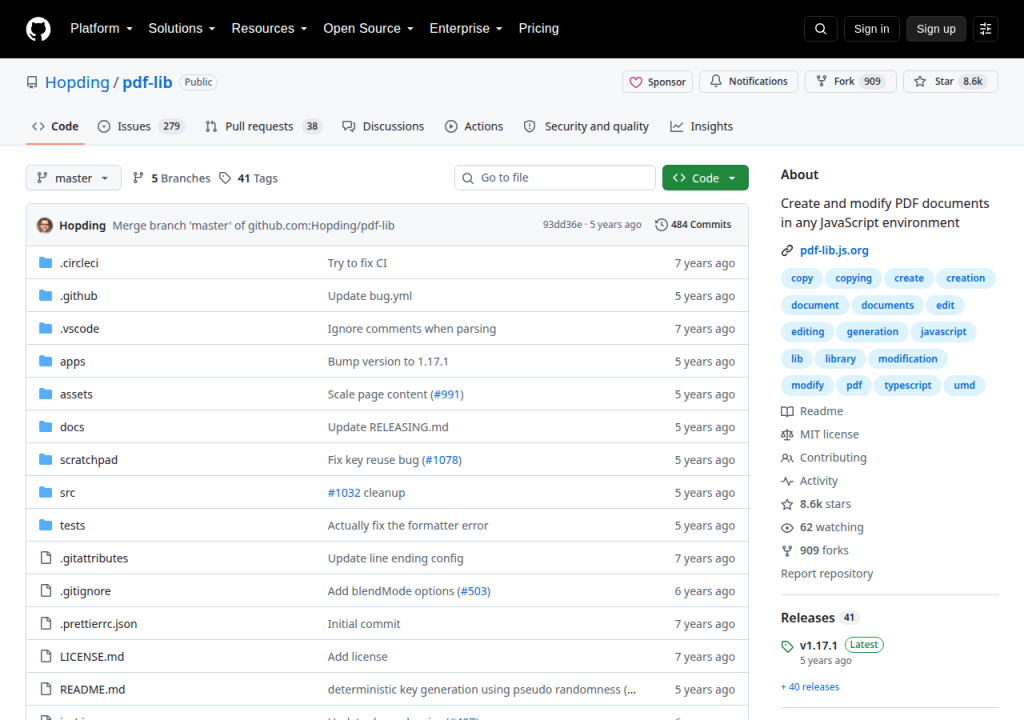Image resolution: width=1024 pixels, height=720 pixels.
Task: Click Report repository link
Action: pos(827,574)
